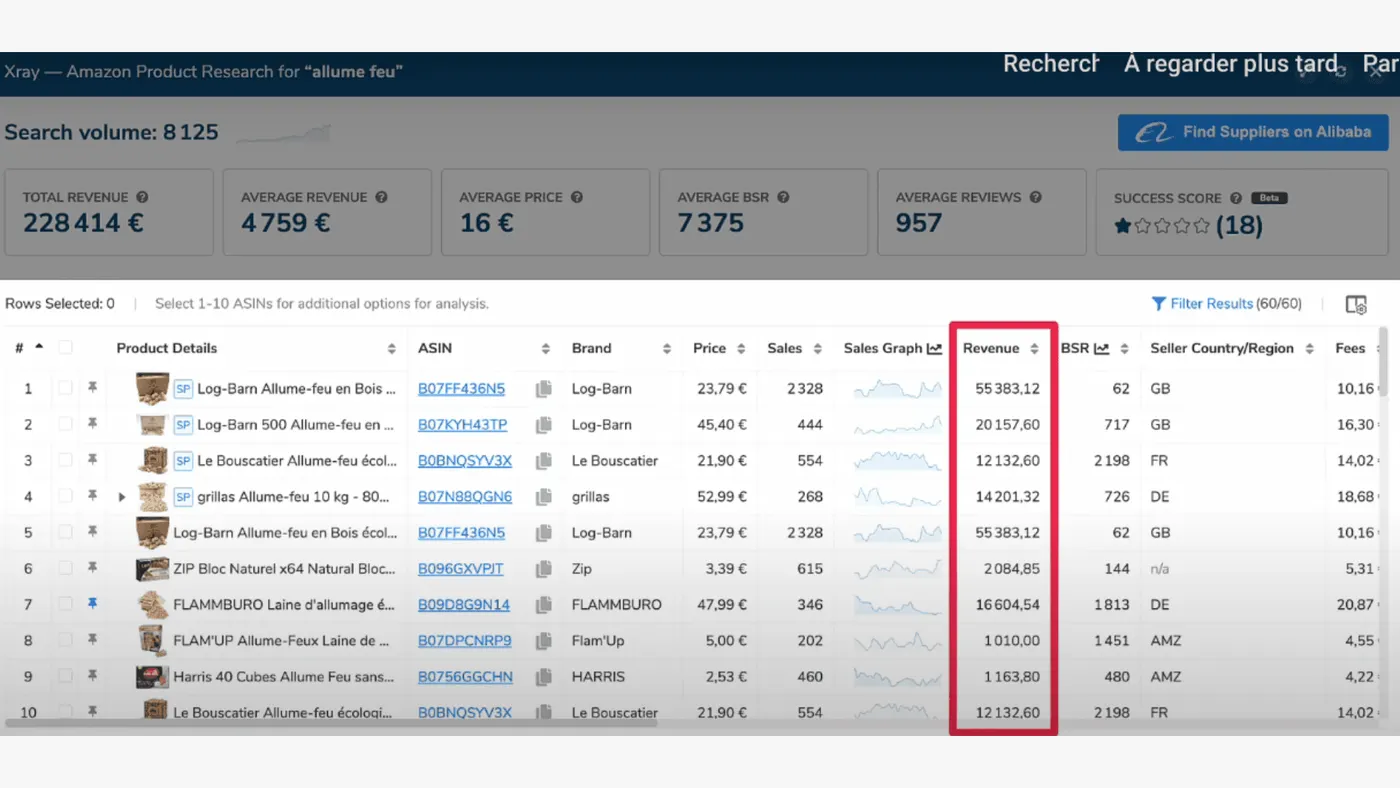Image resolution: width=1400 pixels, height=788 pixels.
Task: Pin the row 1 Log-Barn product
Action: [x=93, y=388]
